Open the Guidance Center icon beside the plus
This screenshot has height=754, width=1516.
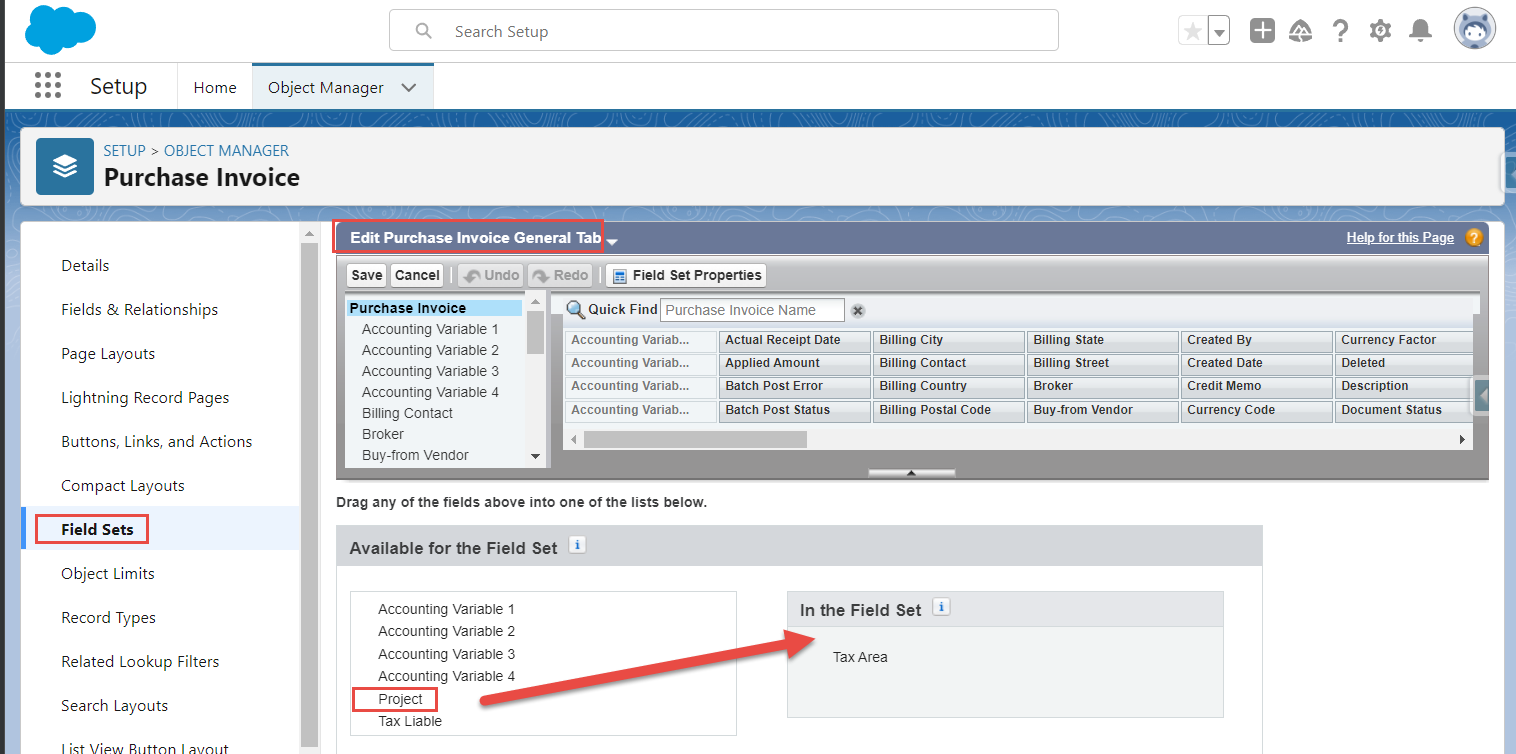[1301, 31]
